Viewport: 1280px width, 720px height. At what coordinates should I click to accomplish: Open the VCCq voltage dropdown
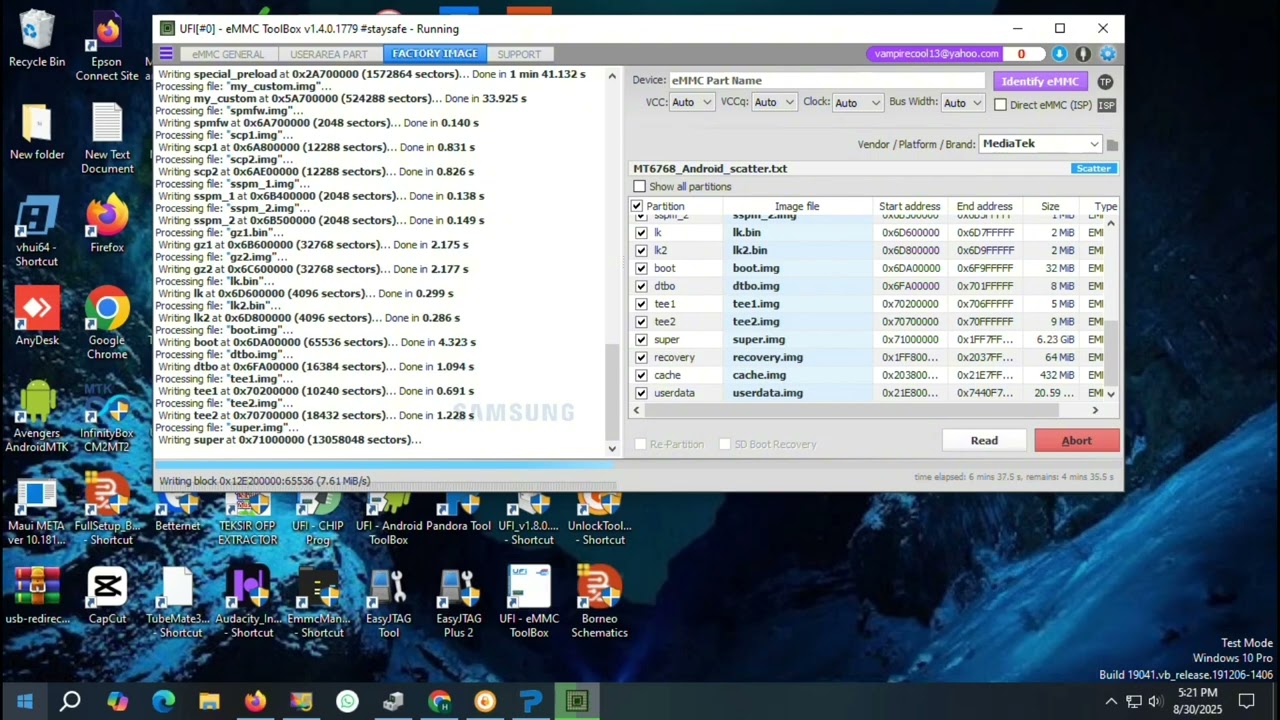point(774,103)
